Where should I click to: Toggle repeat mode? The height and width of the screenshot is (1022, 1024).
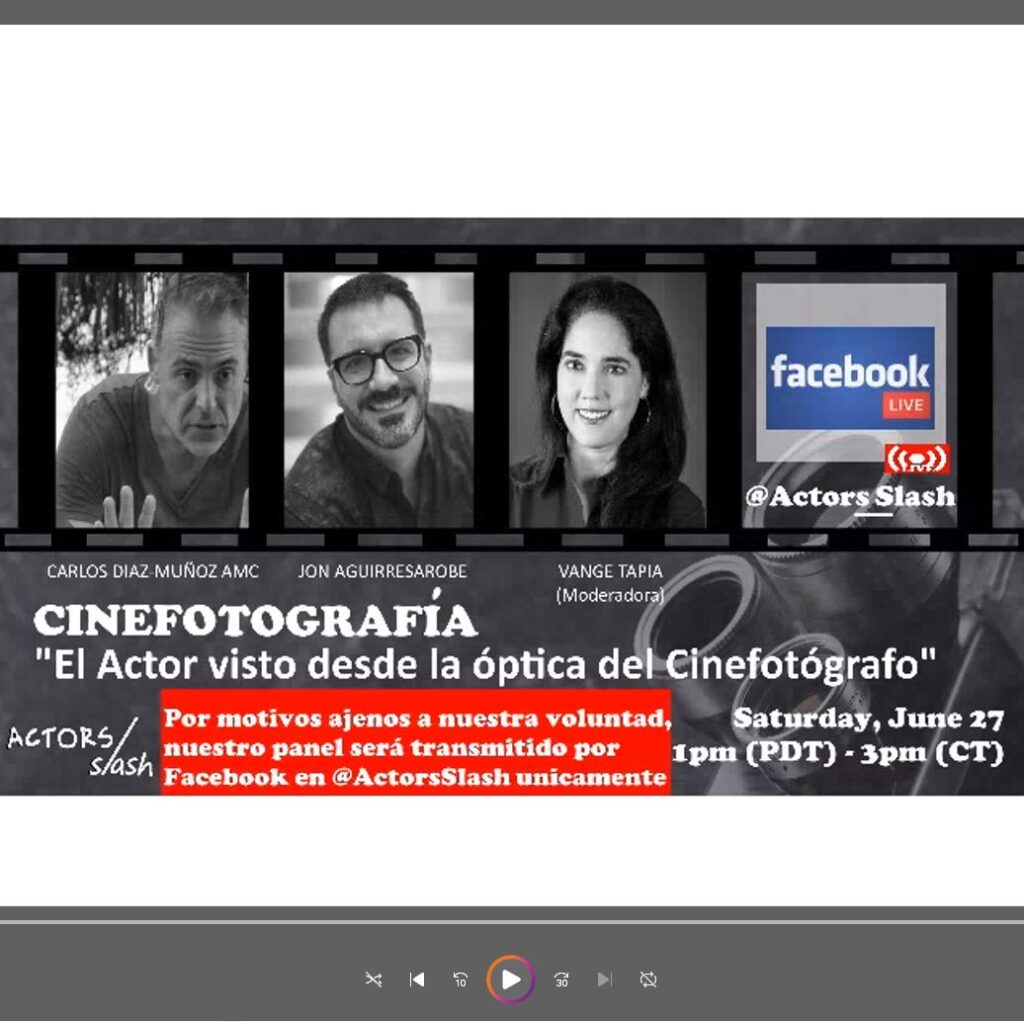648,979
